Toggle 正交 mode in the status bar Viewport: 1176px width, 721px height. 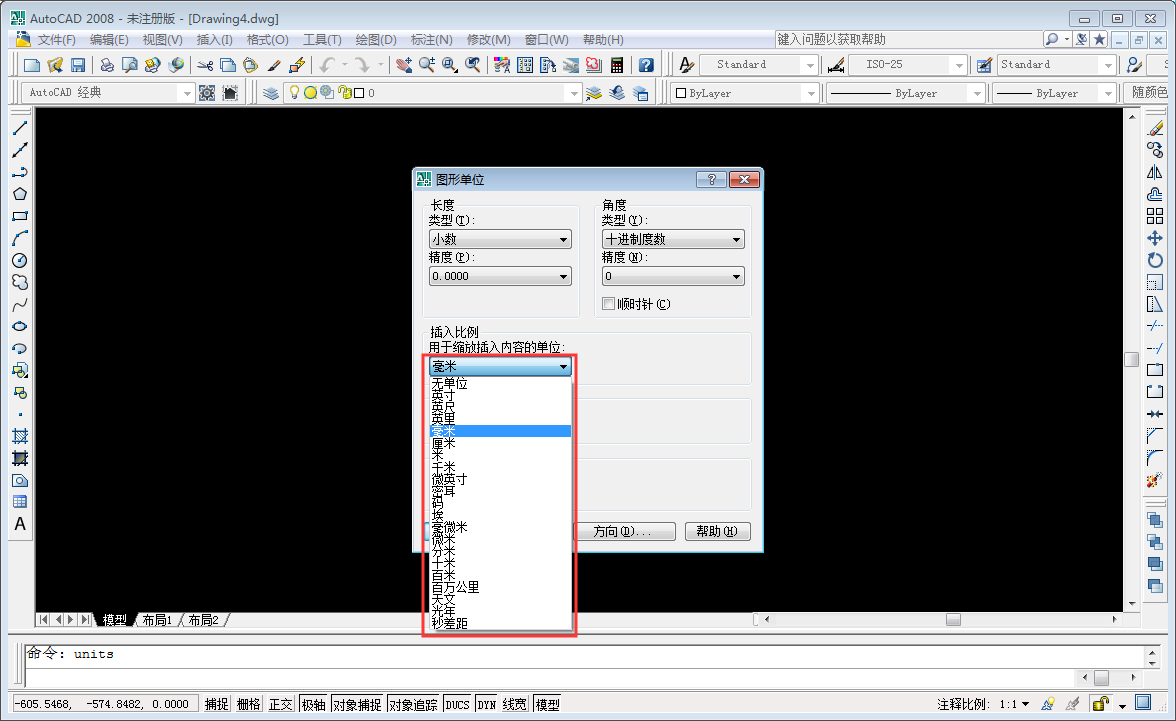(281, 703)
